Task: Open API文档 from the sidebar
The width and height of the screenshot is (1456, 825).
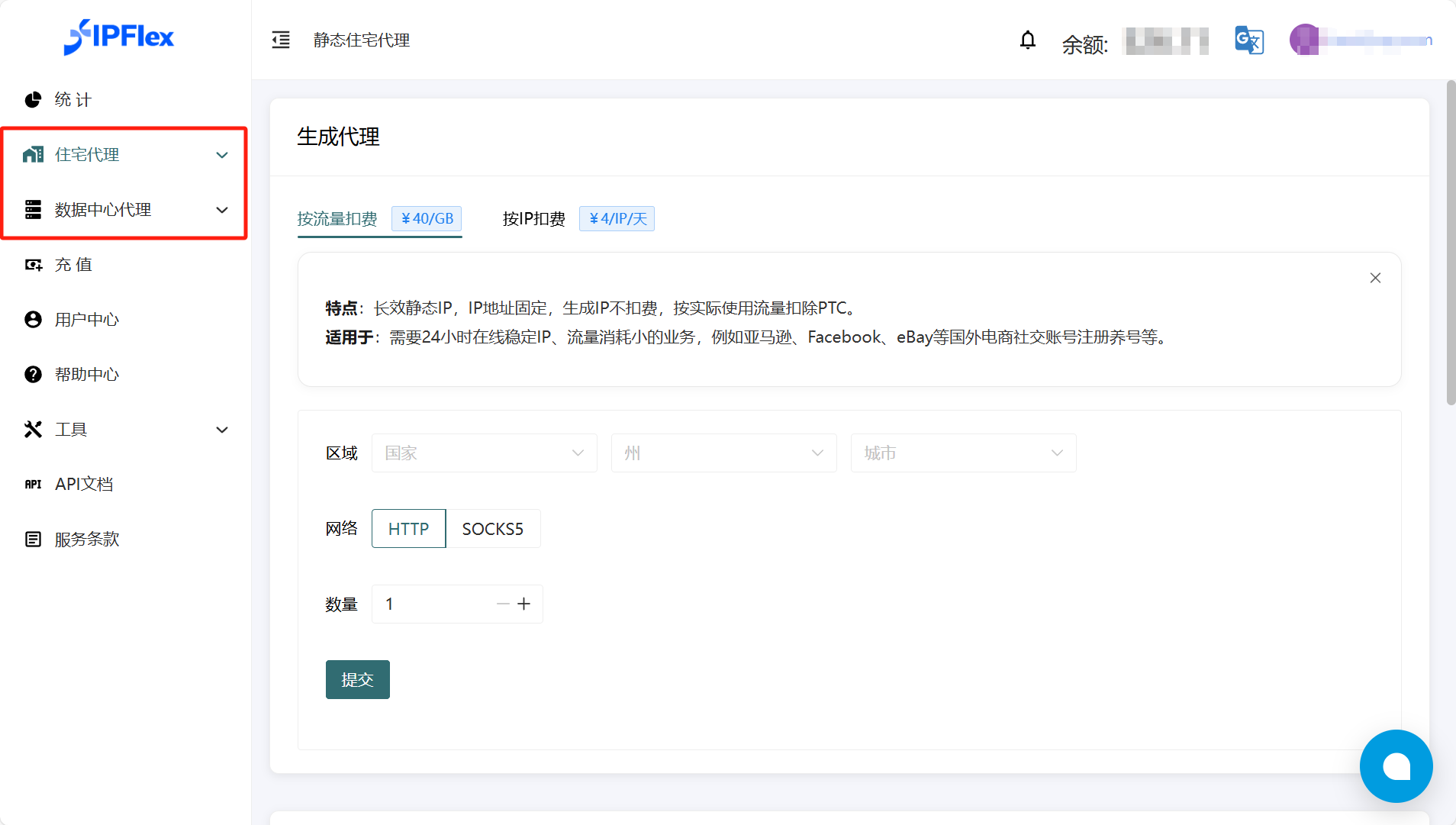Action: (x=84, y=485)
